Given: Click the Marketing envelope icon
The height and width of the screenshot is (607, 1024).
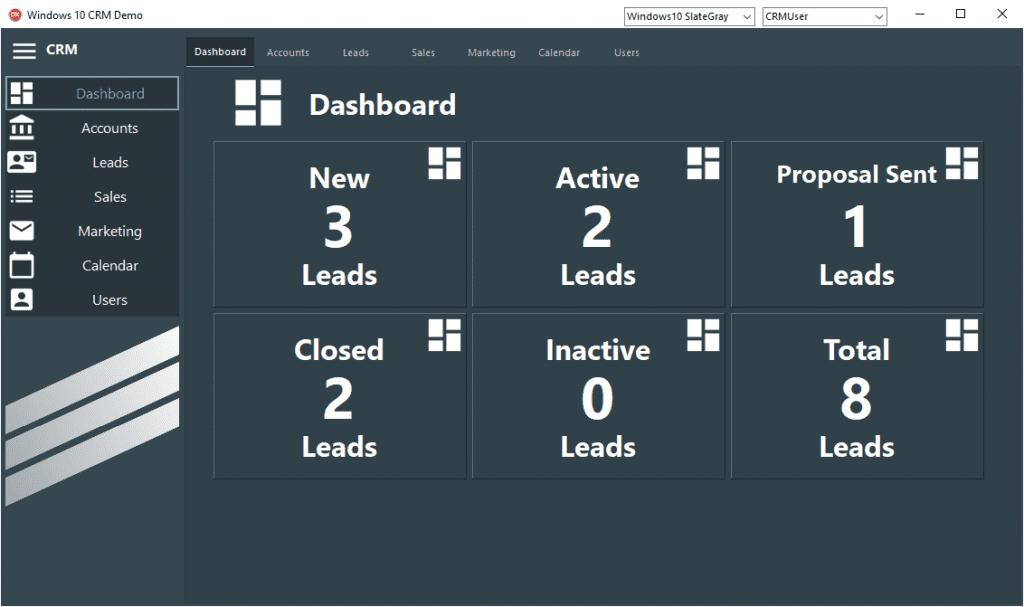Looking at the screenshot, I should tap(22, 231).
